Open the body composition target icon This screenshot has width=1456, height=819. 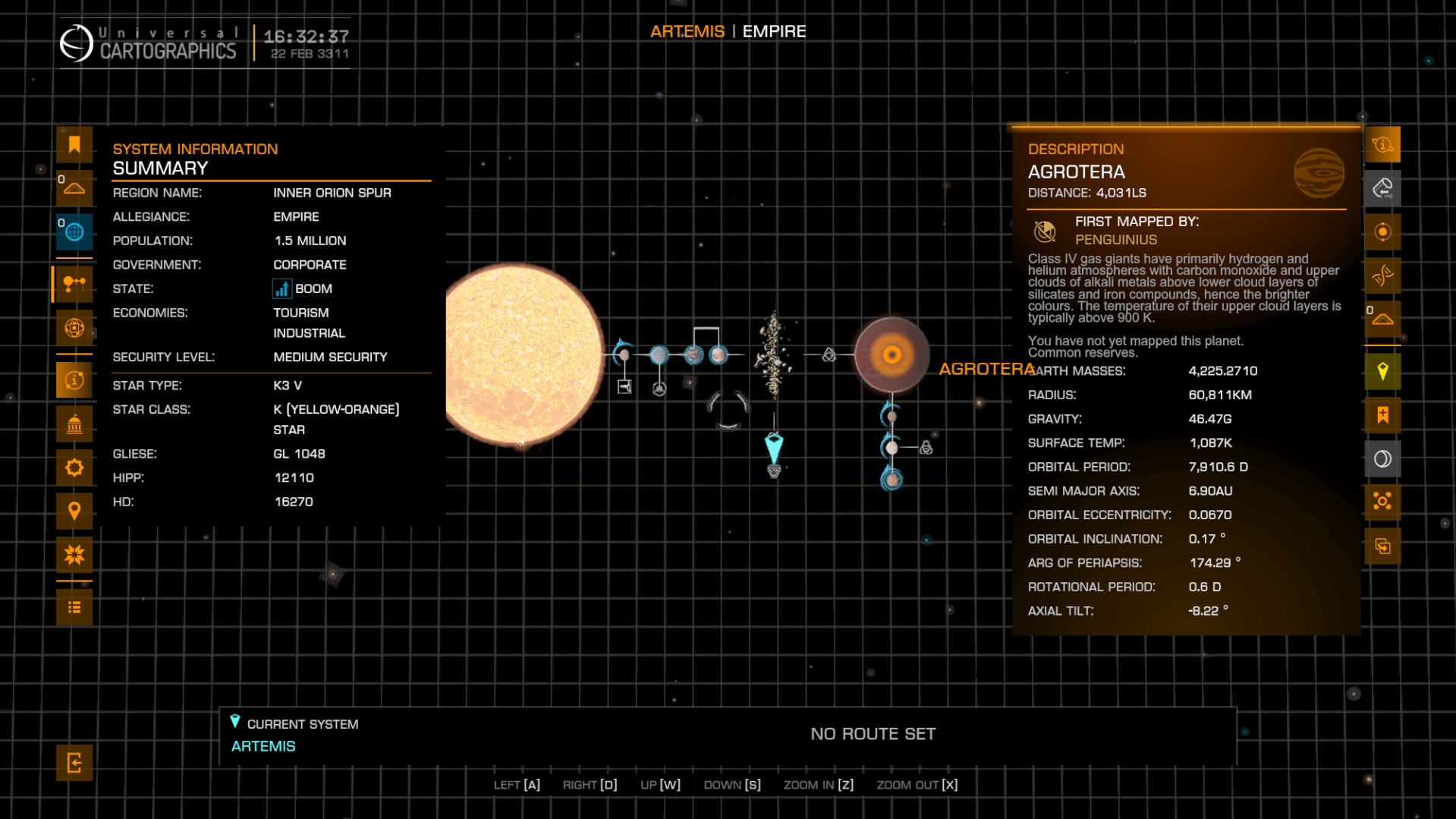(x=1382, y=232)
